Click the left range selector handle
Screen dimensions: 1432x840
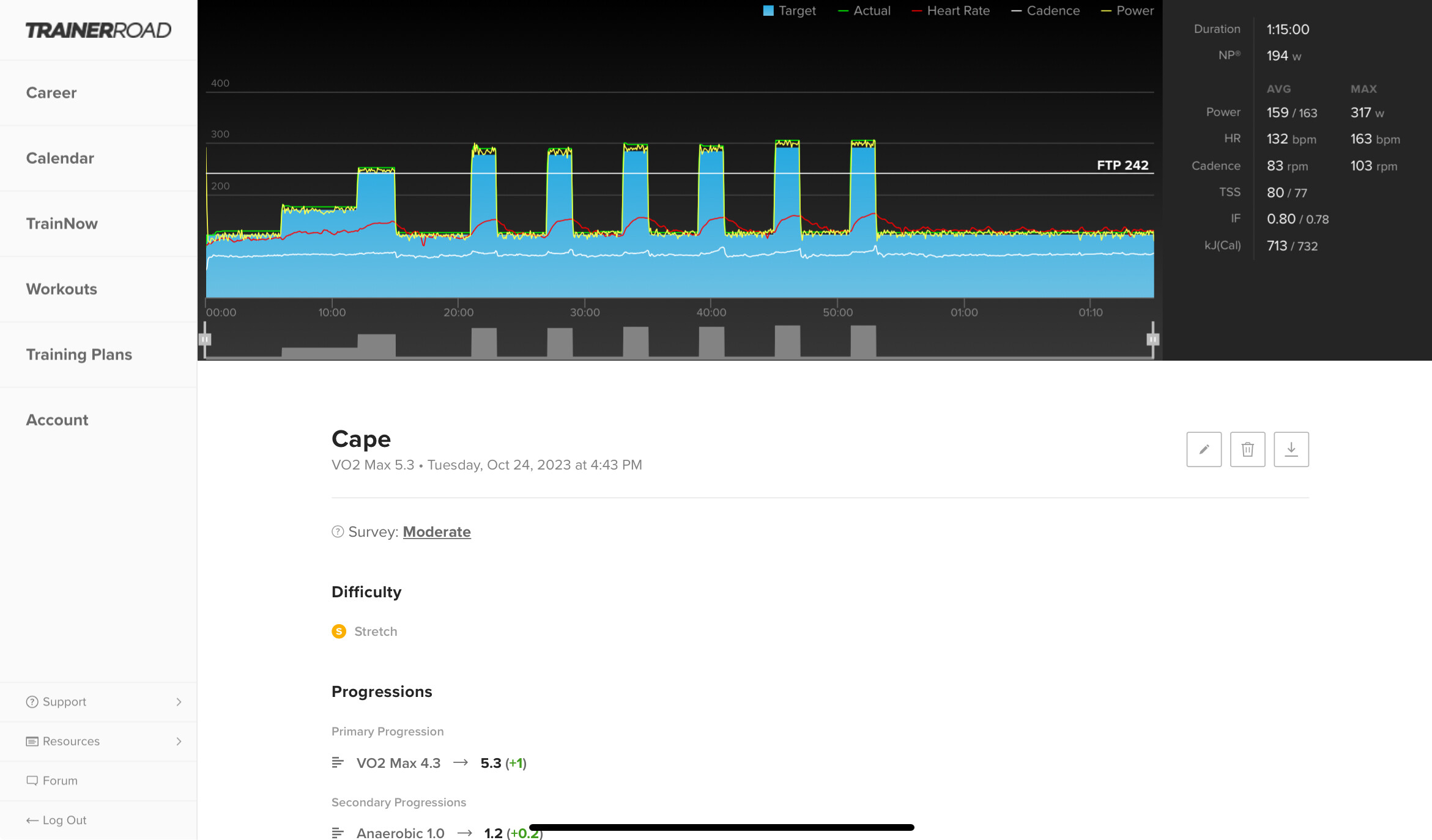[206, 339]
